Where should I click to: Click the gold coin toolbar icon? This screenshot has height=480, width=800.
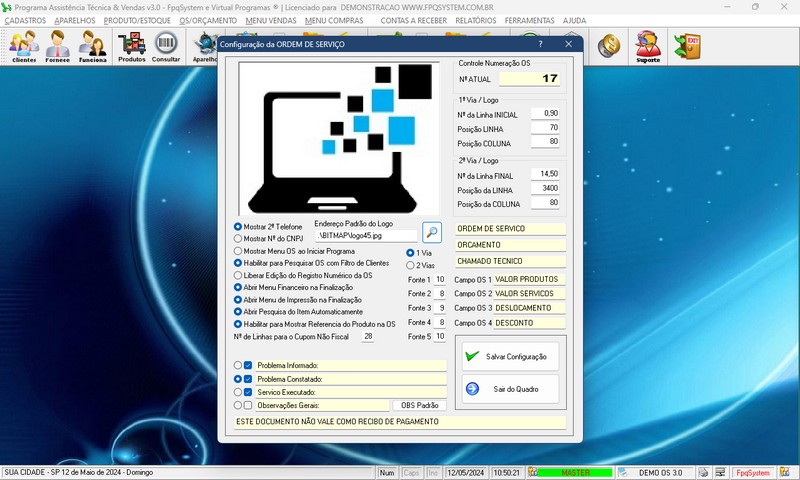coord(608,45)
